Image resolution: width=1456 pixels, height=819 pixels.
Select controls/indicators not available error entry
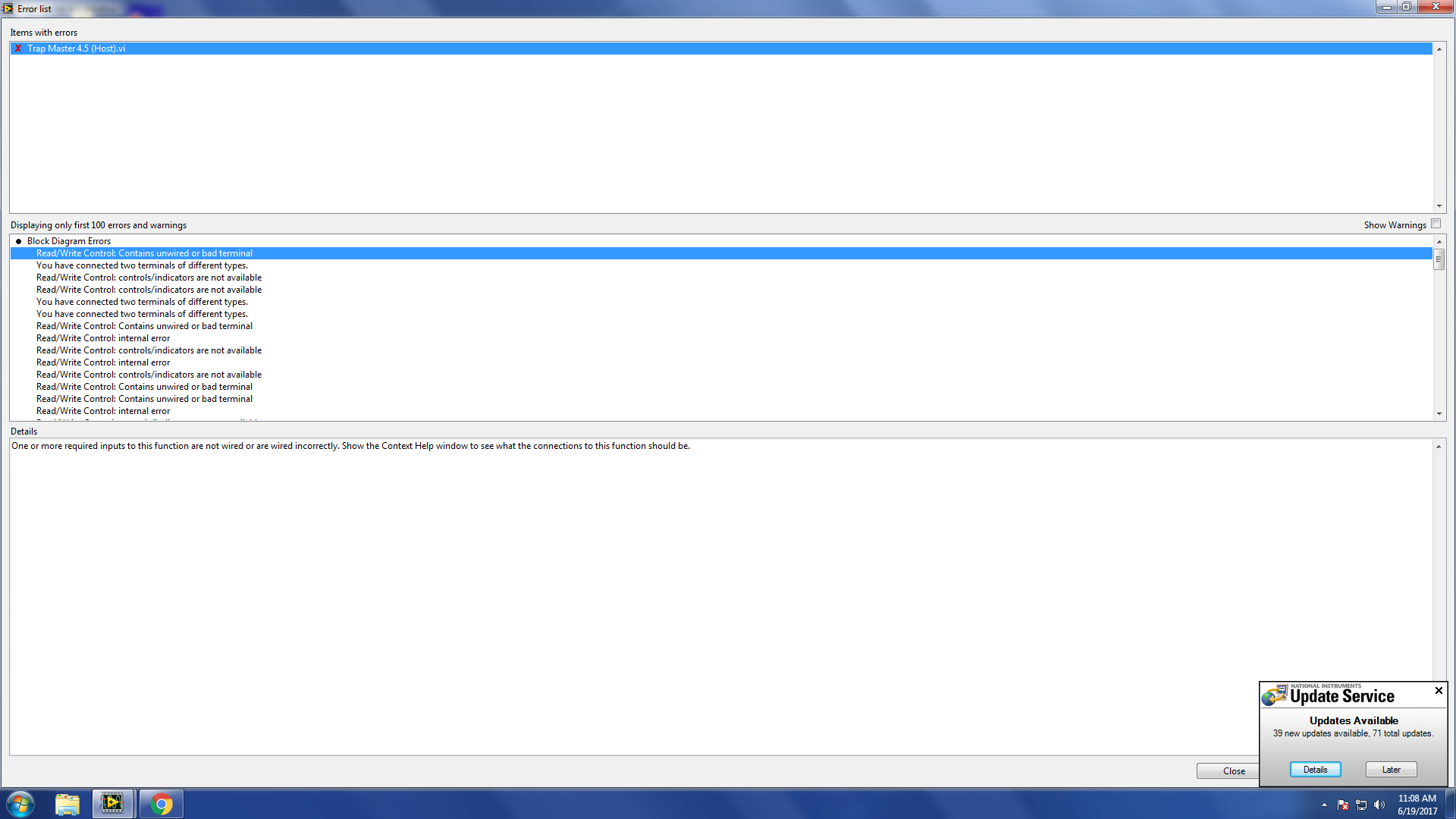148,277
